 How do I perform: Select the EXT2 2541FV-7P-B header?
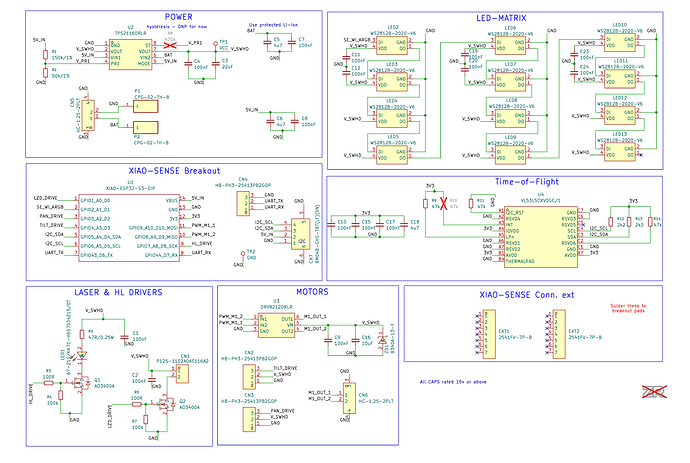pyautogui.click(x=559, y=334)
